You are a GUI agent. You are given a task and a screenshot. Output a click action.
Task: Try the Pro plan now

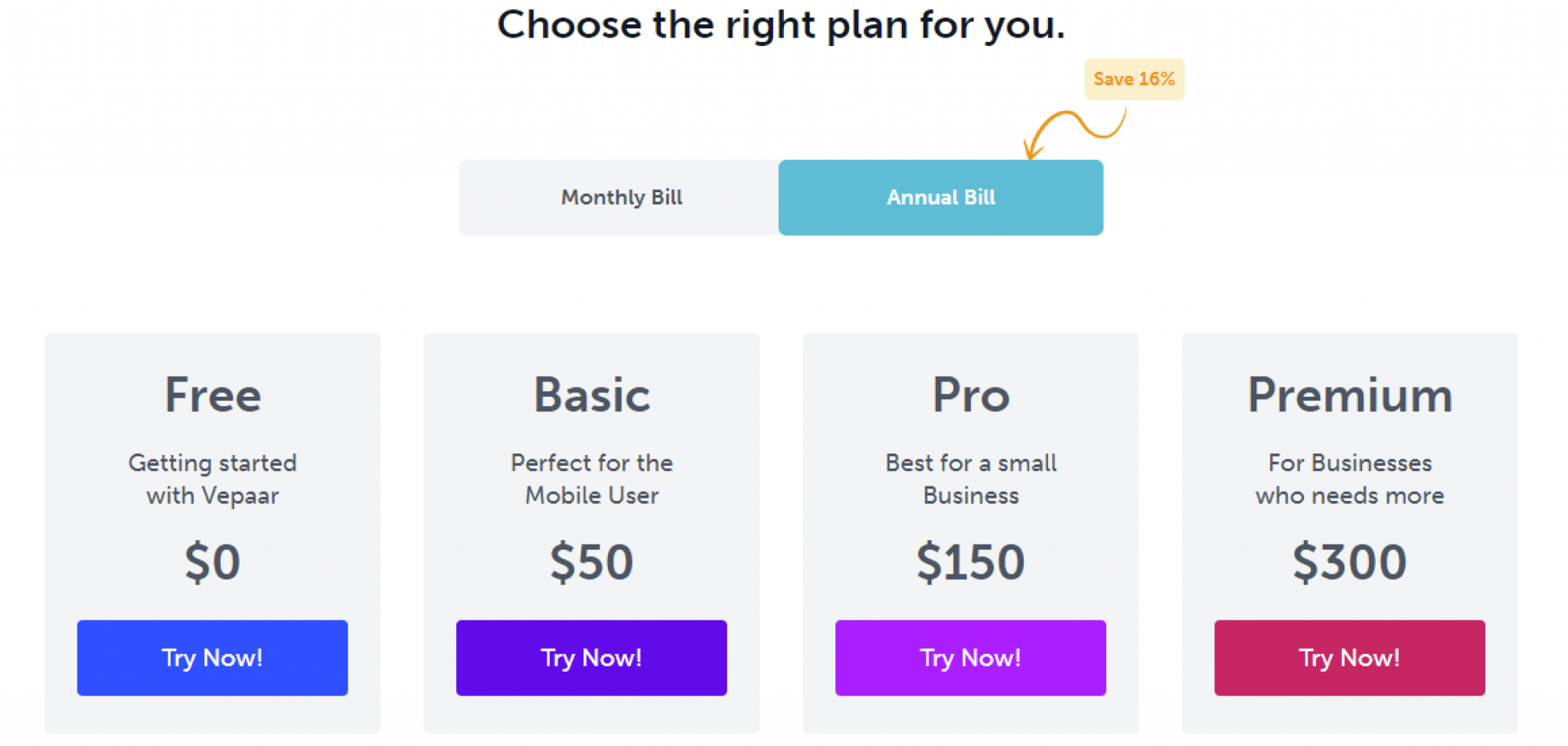(970, 658)
